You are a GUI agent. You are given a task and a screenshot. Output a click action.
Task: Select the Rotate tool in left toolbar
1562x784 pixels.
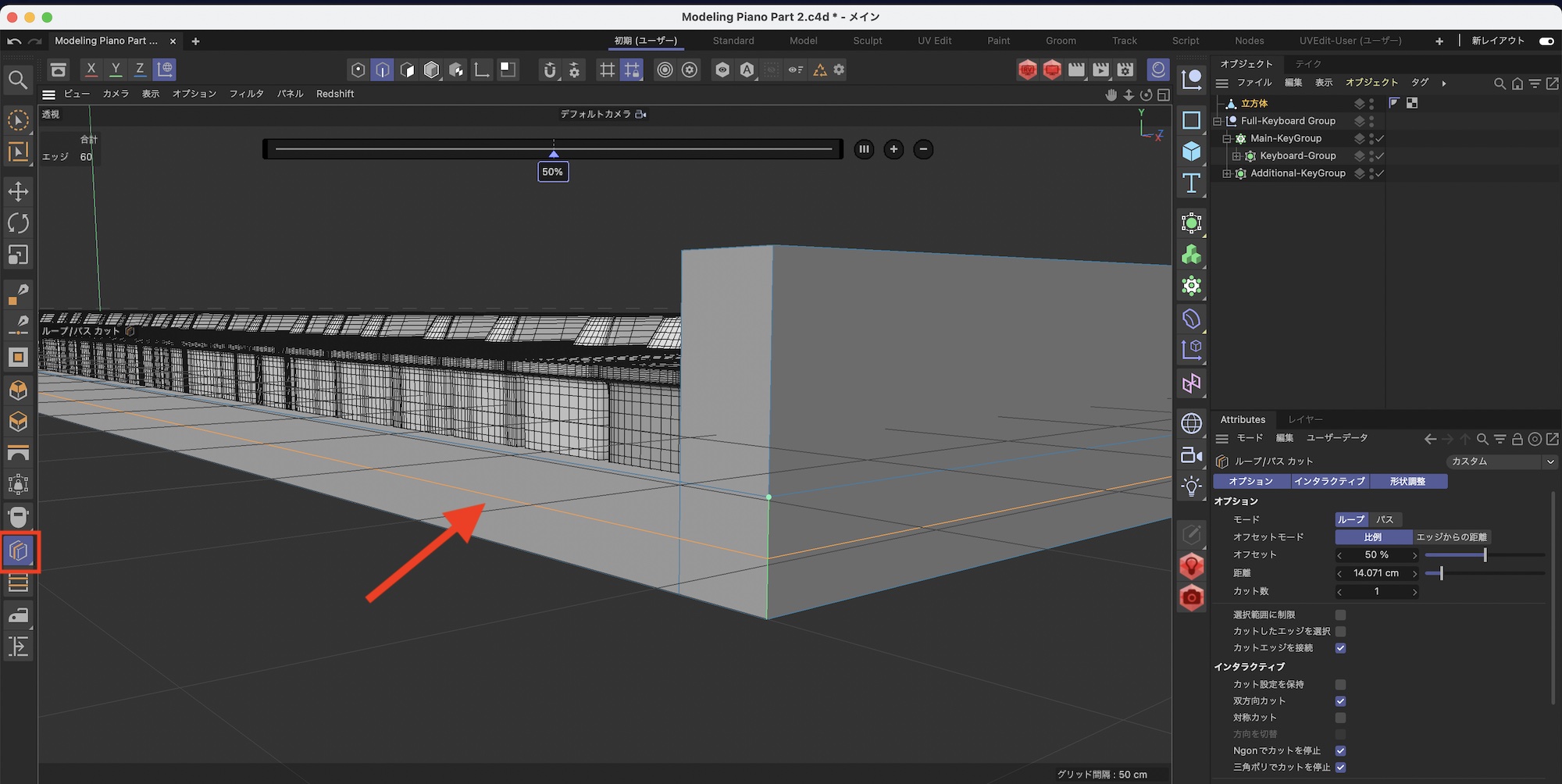click(x=18, y=223)
